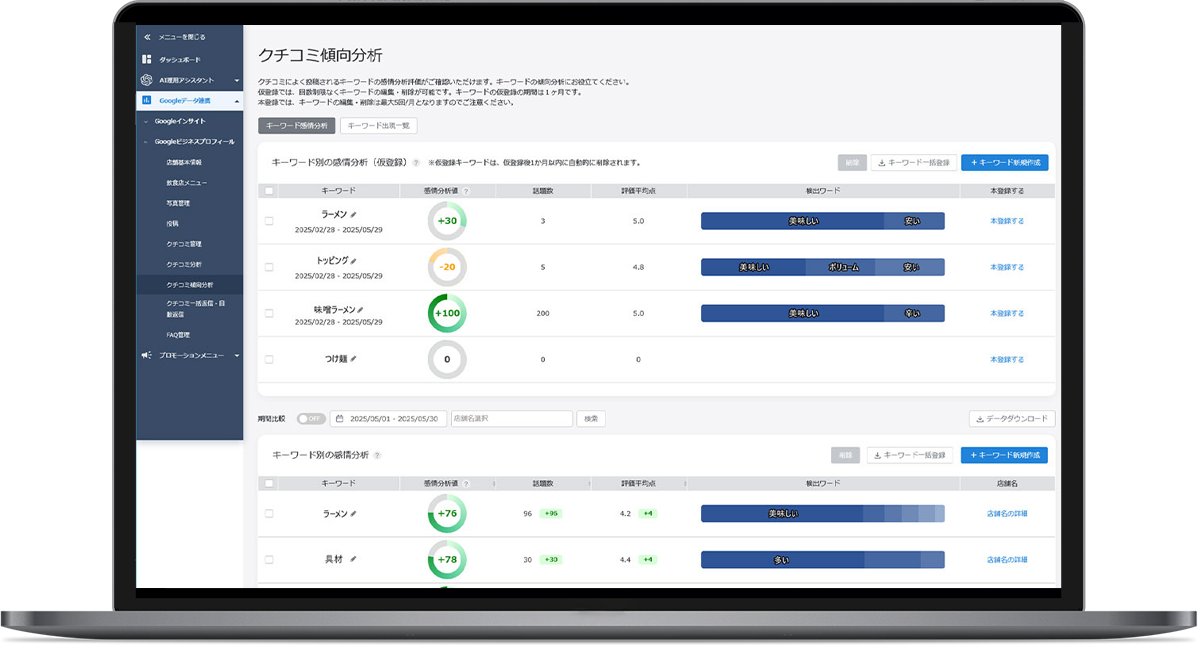Click the 美味しい bar segment for 味噌ラーメン
1200x647 pixels.
tap(803, 313)
